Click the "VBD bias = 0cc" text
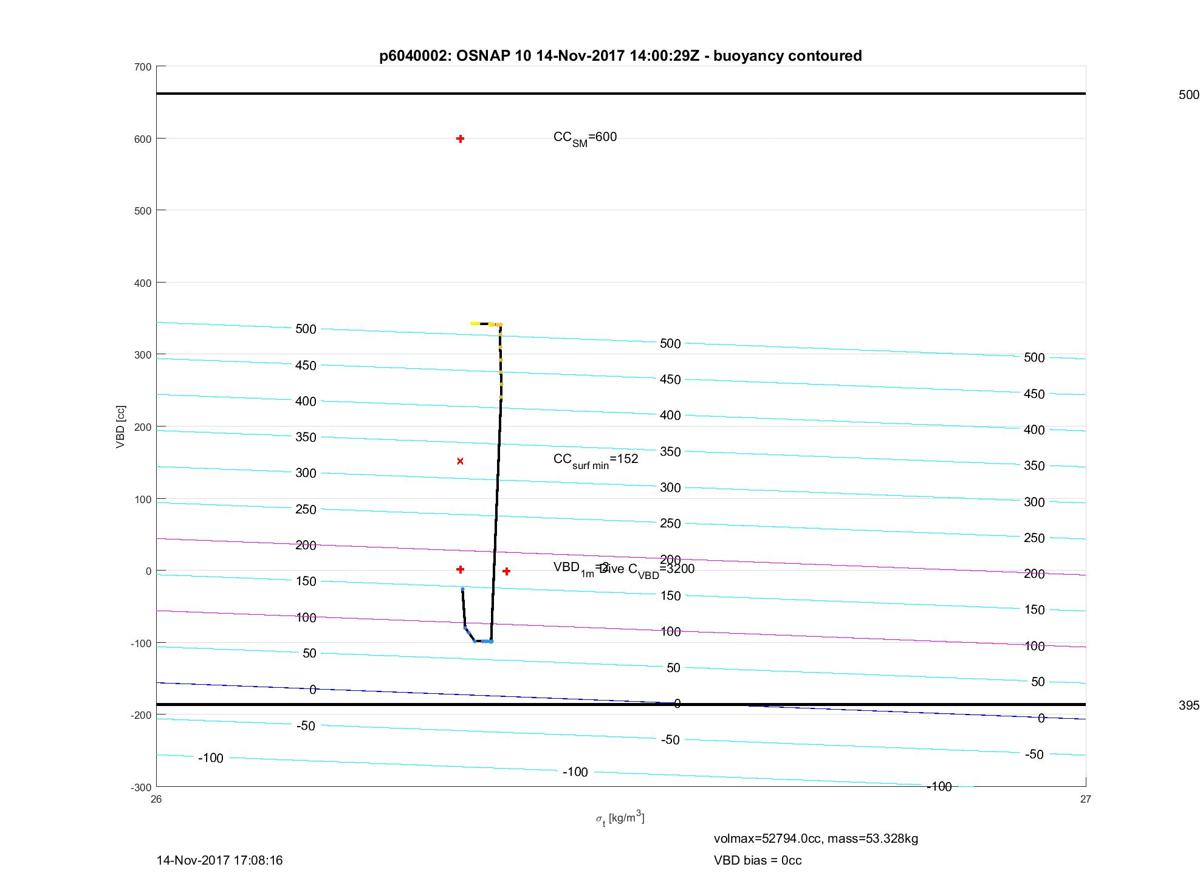 coord(757,860)
